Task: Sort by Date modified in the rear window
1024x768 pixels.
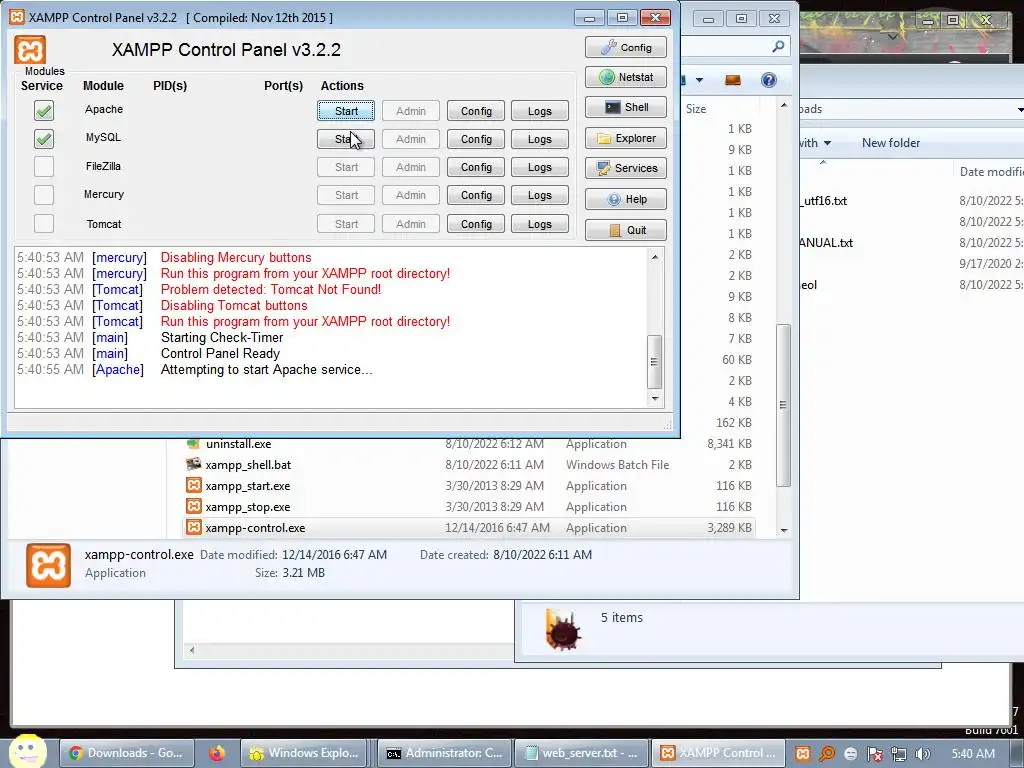Action: (x=991, y=172)
